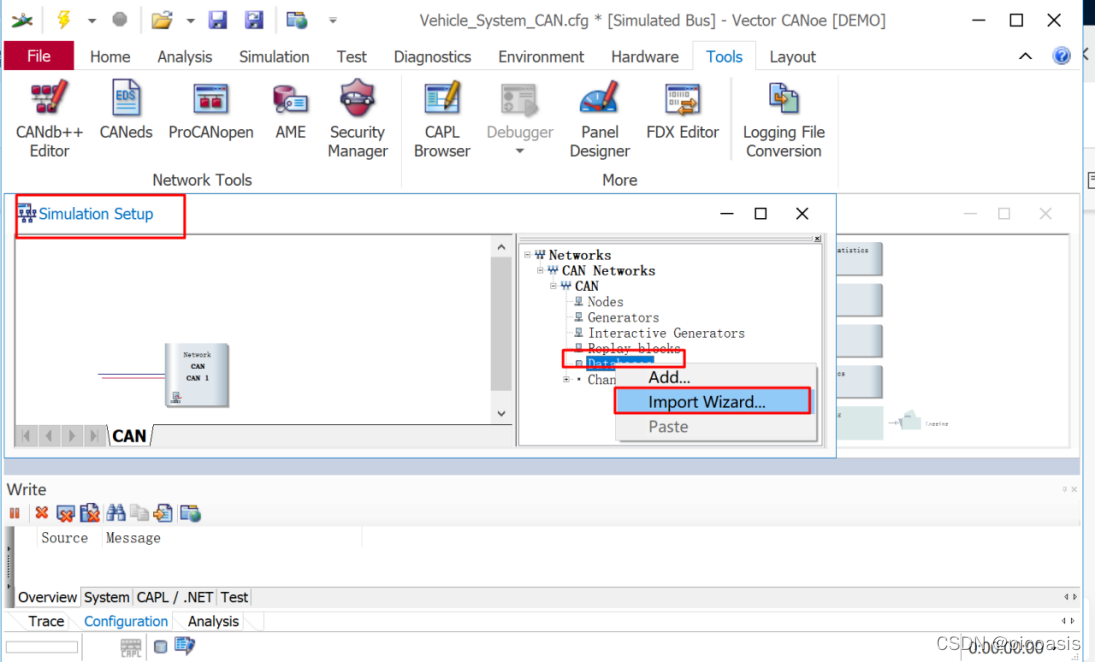Switch to the Trace desktop tab
The height and width of the screenshot is (663, 1096).
point(46,621)
